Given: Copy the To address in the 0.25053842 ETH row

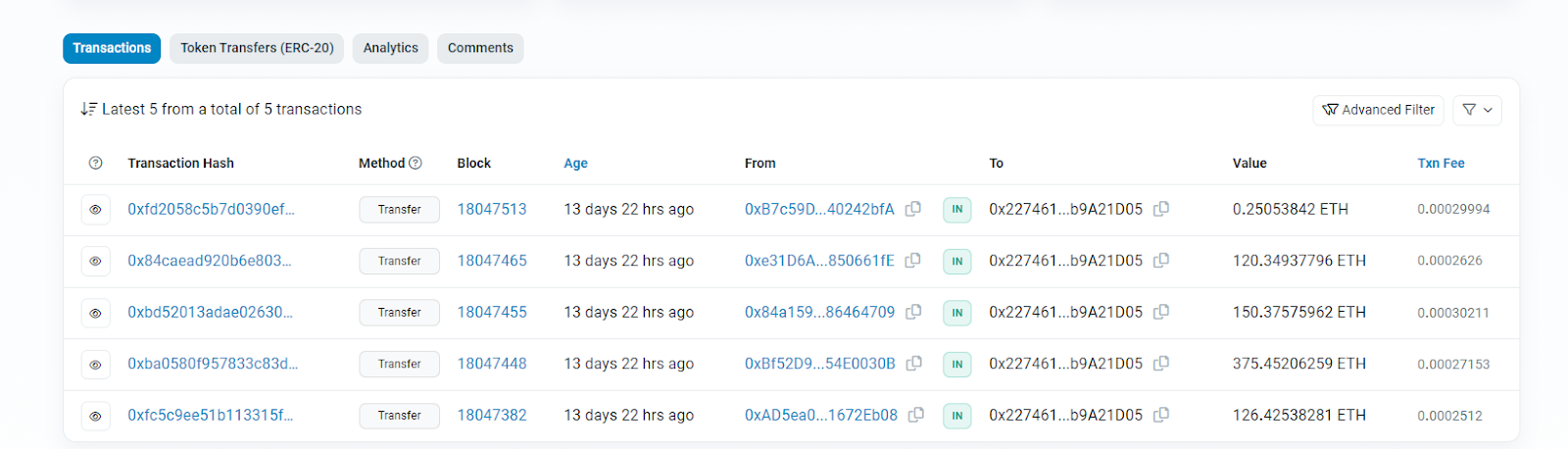Looking at the screenshot, I should tap(1161, 209).
